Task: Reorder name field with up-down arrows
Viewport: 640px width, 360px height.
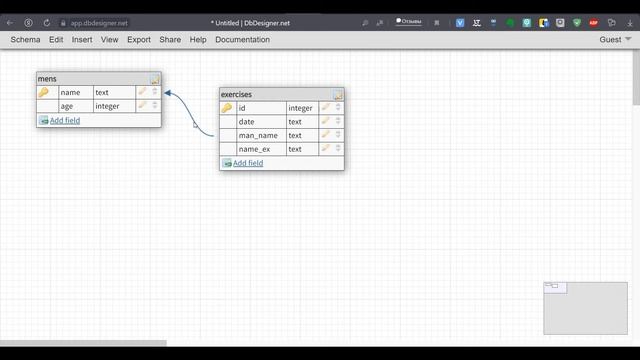Action: [155, 91]
